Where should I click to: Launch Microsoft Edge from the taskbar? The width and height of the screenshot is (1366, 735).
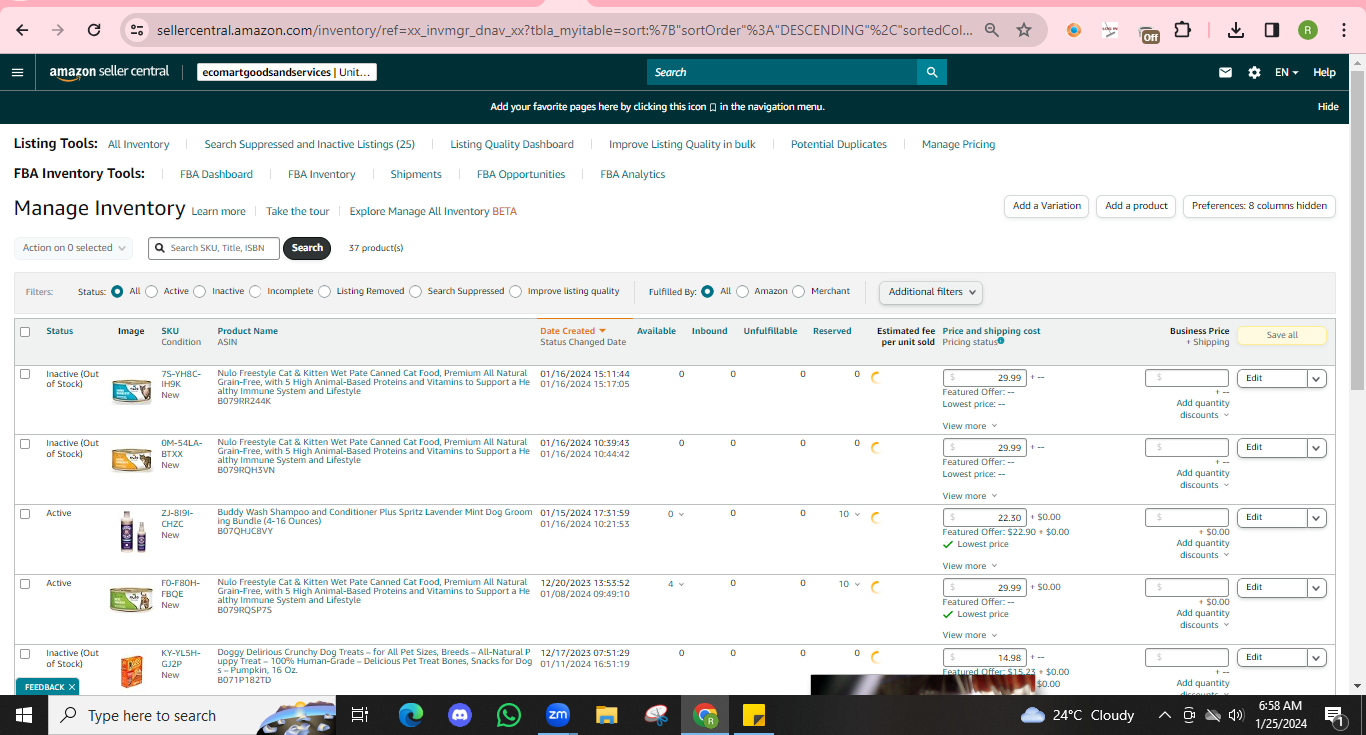(410, 715)
